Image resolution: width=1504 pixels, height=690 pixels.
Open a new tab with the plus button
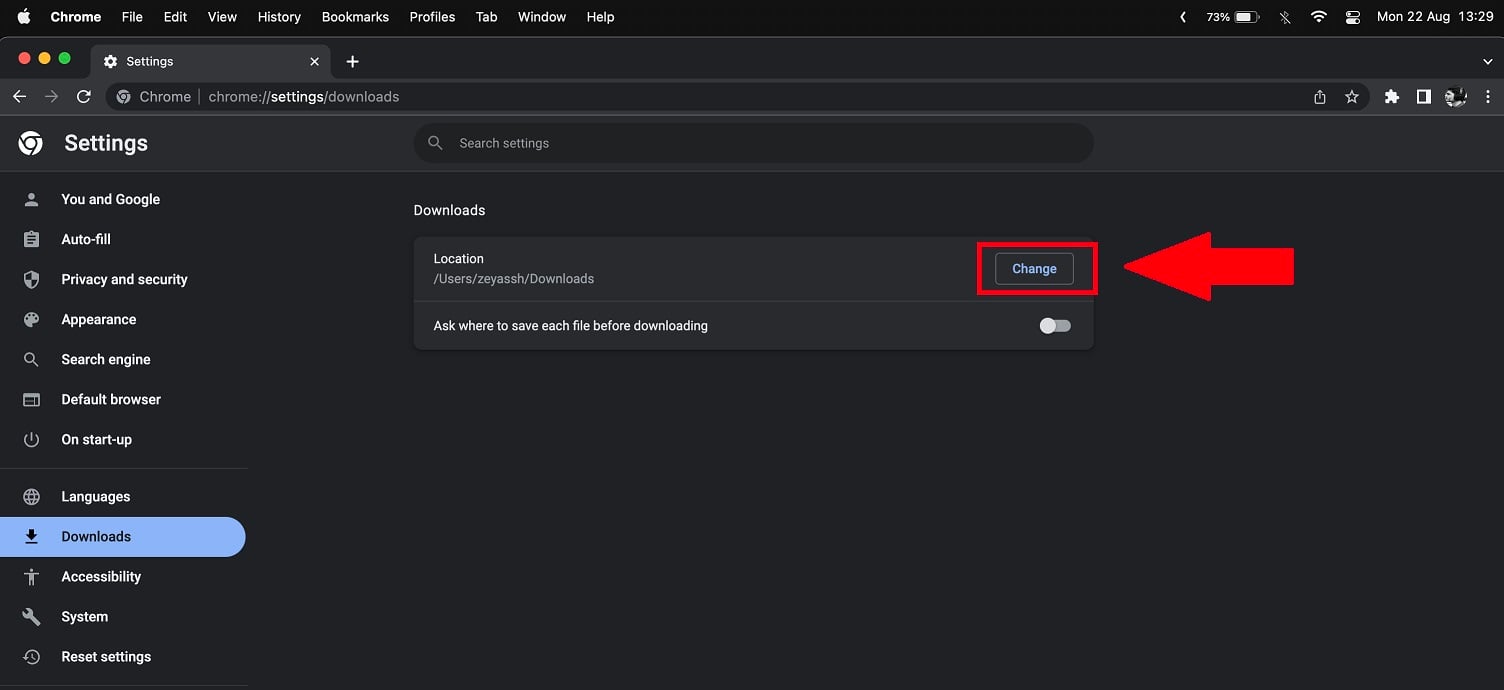pos(352,61)
